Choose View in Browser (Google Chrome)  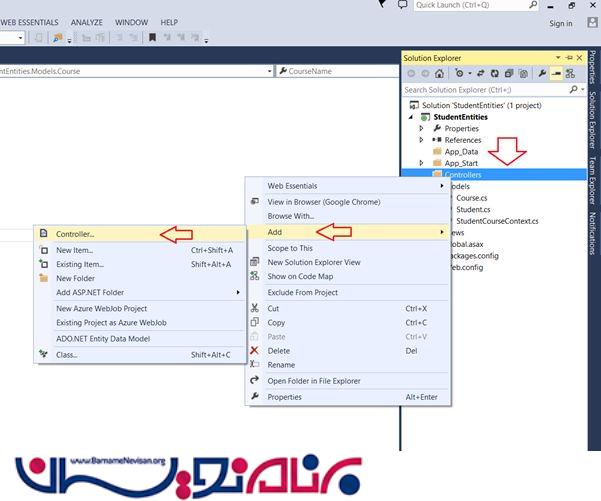[x=323, y=201]
